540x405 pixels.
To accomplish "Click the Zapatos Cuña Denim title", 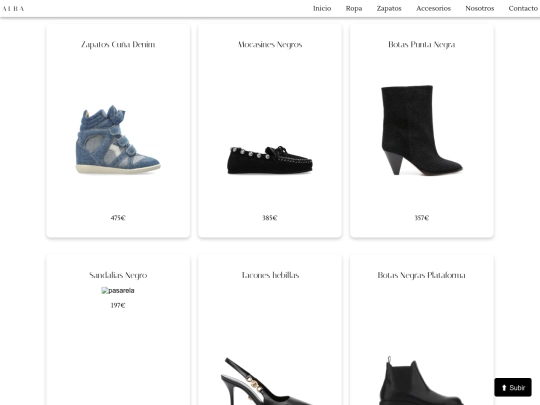I will pos(118,44).
